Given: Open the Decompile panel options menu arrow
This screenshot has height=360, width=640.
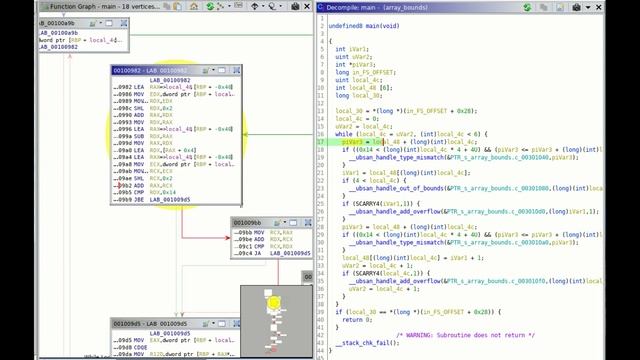Looking at the screenshot, I should pos(588,7).
